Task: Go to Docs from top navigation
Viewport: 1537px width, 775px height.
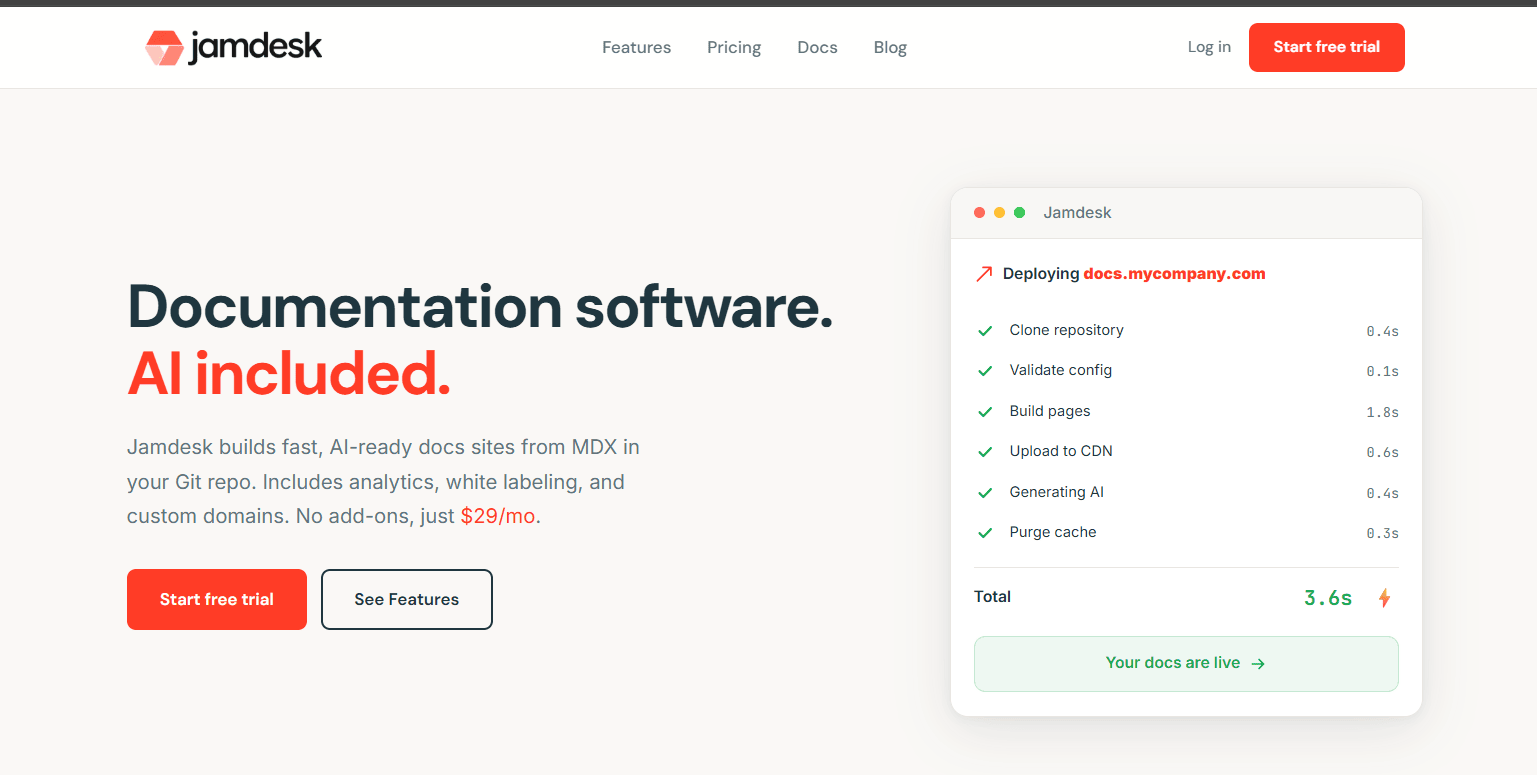Action: (x=817, y=48)
